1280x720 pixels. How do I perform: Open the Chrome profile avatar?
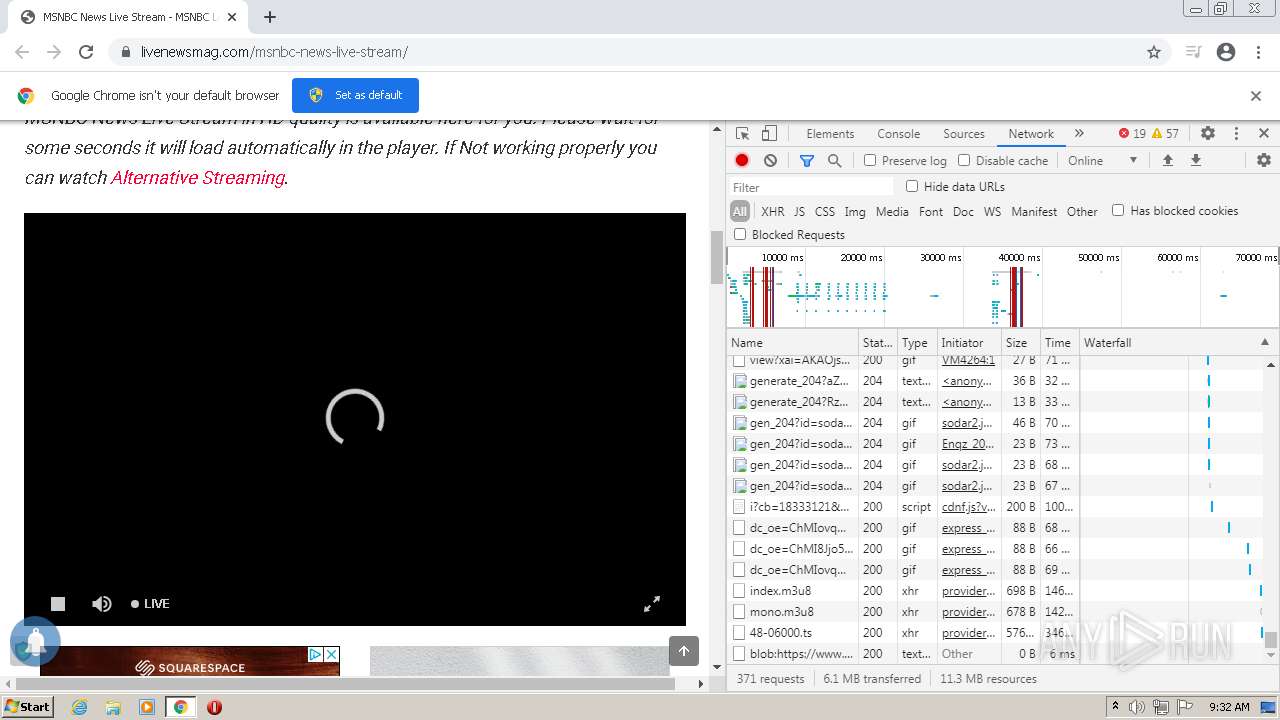coord(1226,52)
